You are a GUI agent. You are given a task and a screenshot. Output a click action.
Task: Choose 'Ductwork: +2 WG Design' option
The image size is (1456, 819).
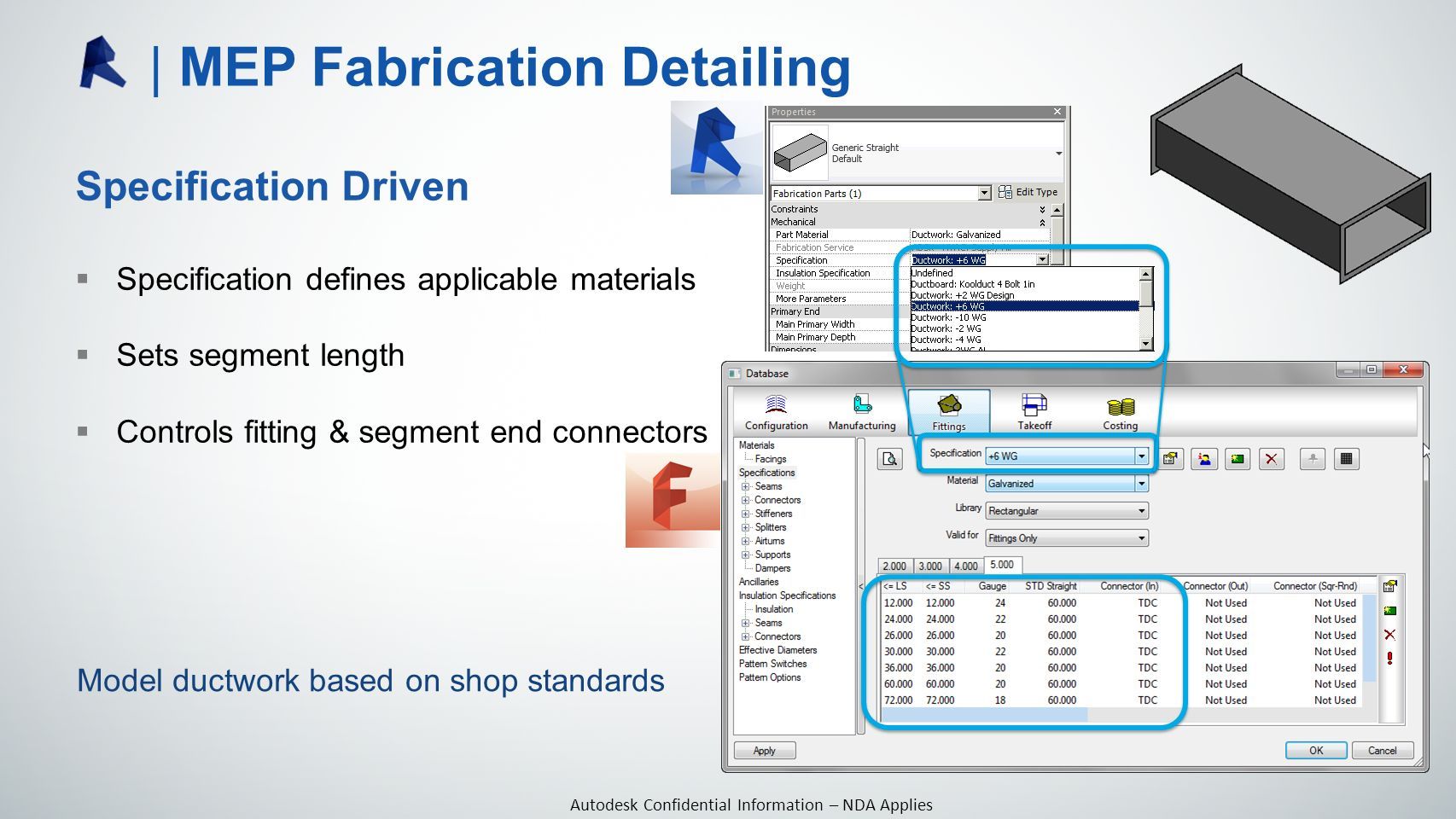point(963,295)
